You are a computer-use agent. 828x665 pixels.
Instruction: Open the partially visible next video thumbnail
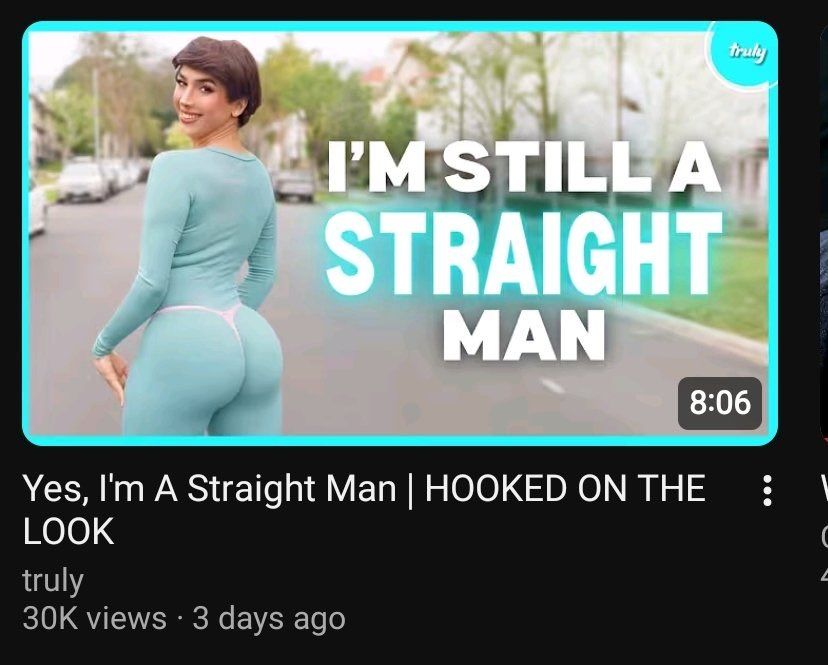(x=824, y=233)
